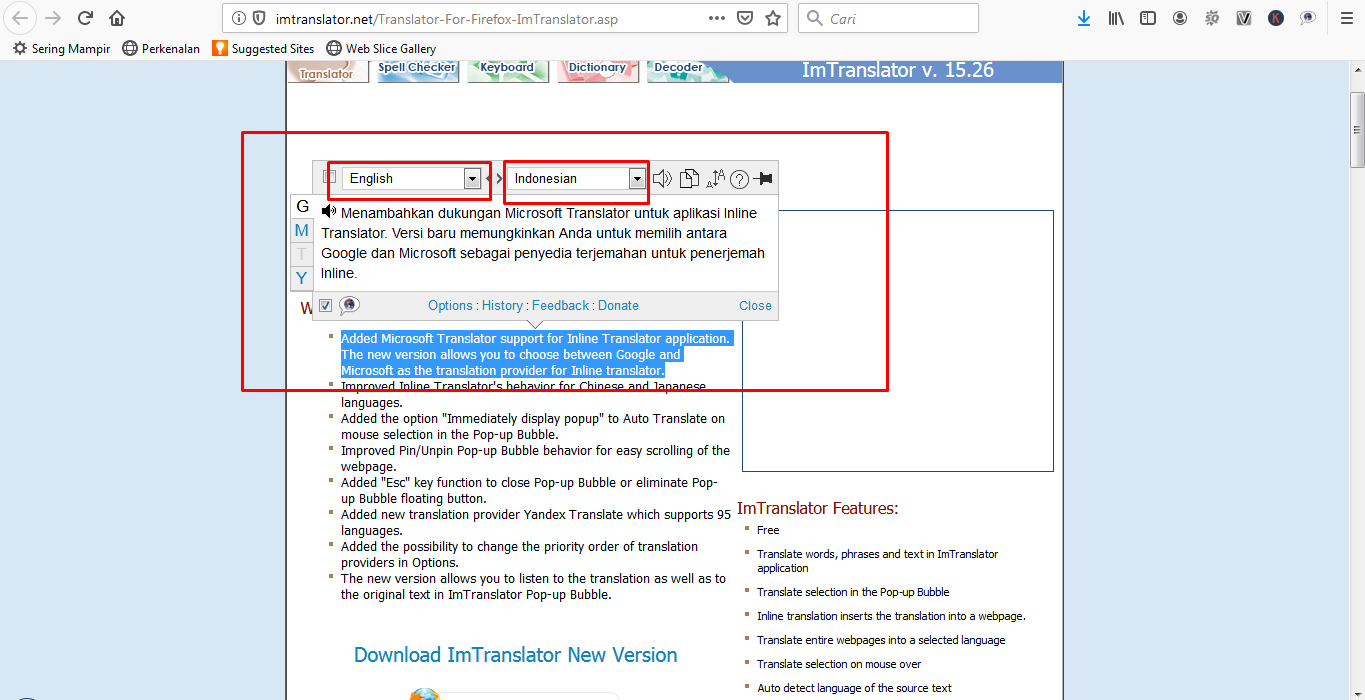Play speaker icon before translated text
The width and height of the screenshot is (1365, 700).
[329, 211]
